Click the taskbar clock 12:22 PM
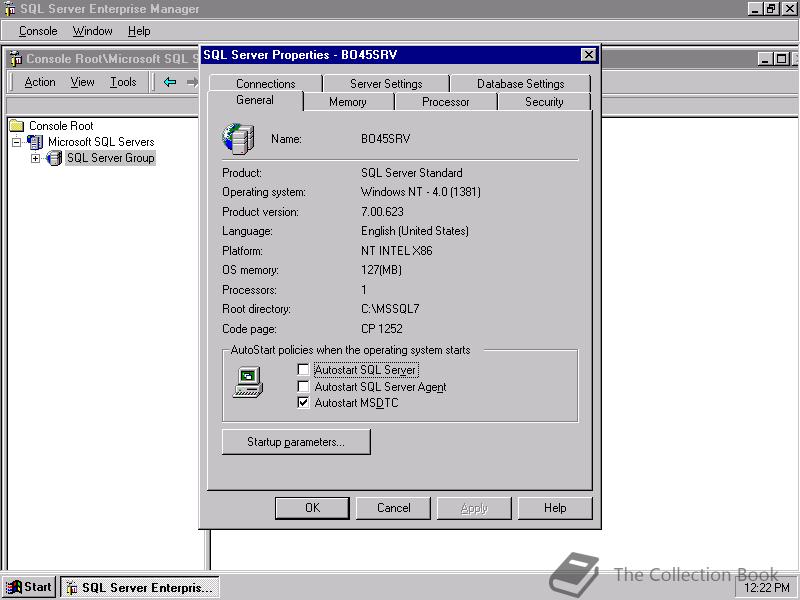The image size is (800, 600). [767, 588]
